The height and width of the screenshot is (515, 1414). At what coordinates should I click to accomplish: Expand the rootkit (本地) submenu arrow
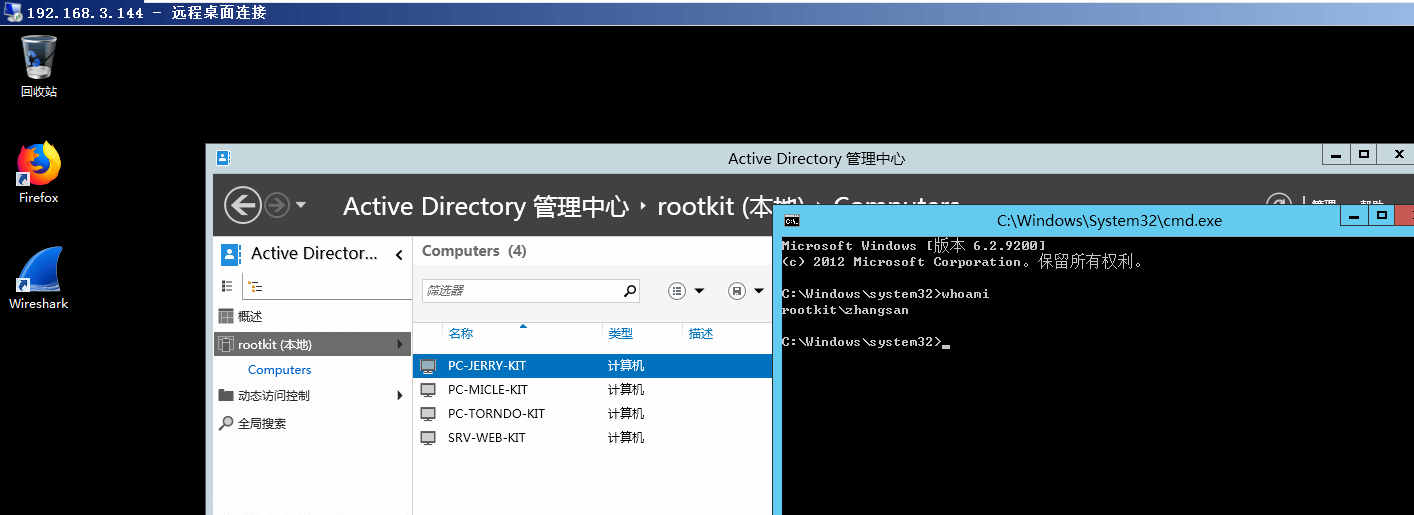[400, 344]
